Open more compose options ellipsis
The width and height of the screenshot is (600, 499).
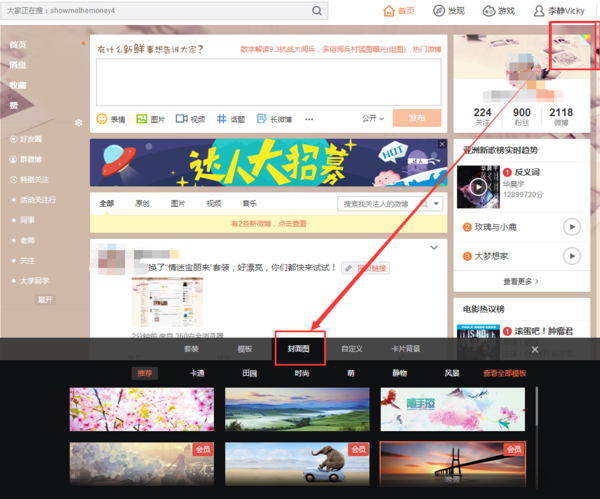[309, 119]
